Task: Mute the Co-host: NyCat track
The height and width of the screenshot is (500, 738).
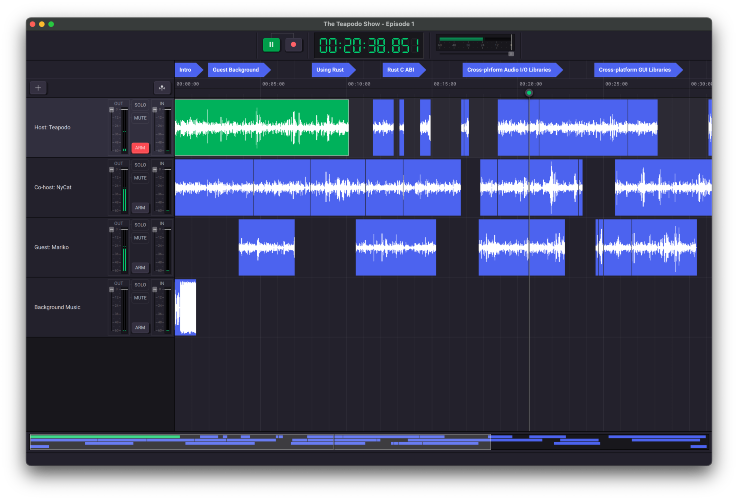Action: 140,178
